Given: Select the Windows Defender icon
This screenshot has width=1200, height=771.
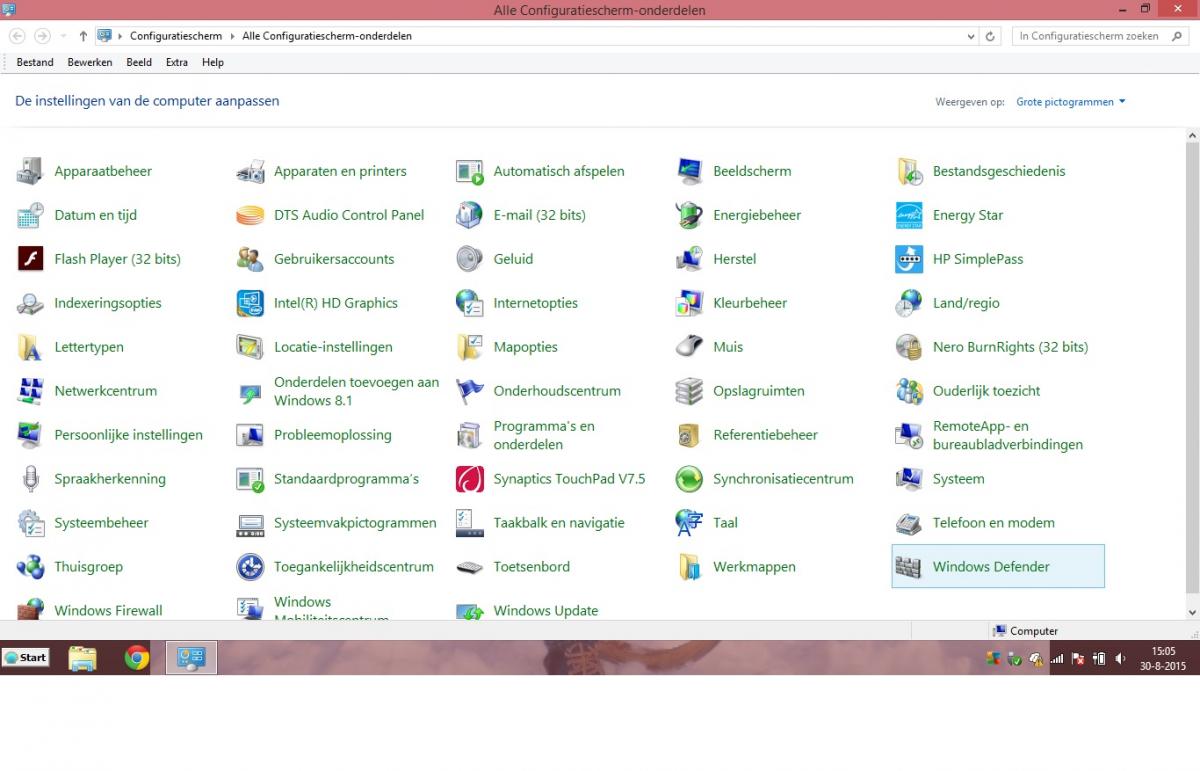Looking at the screenshot, I should [909, 567].
